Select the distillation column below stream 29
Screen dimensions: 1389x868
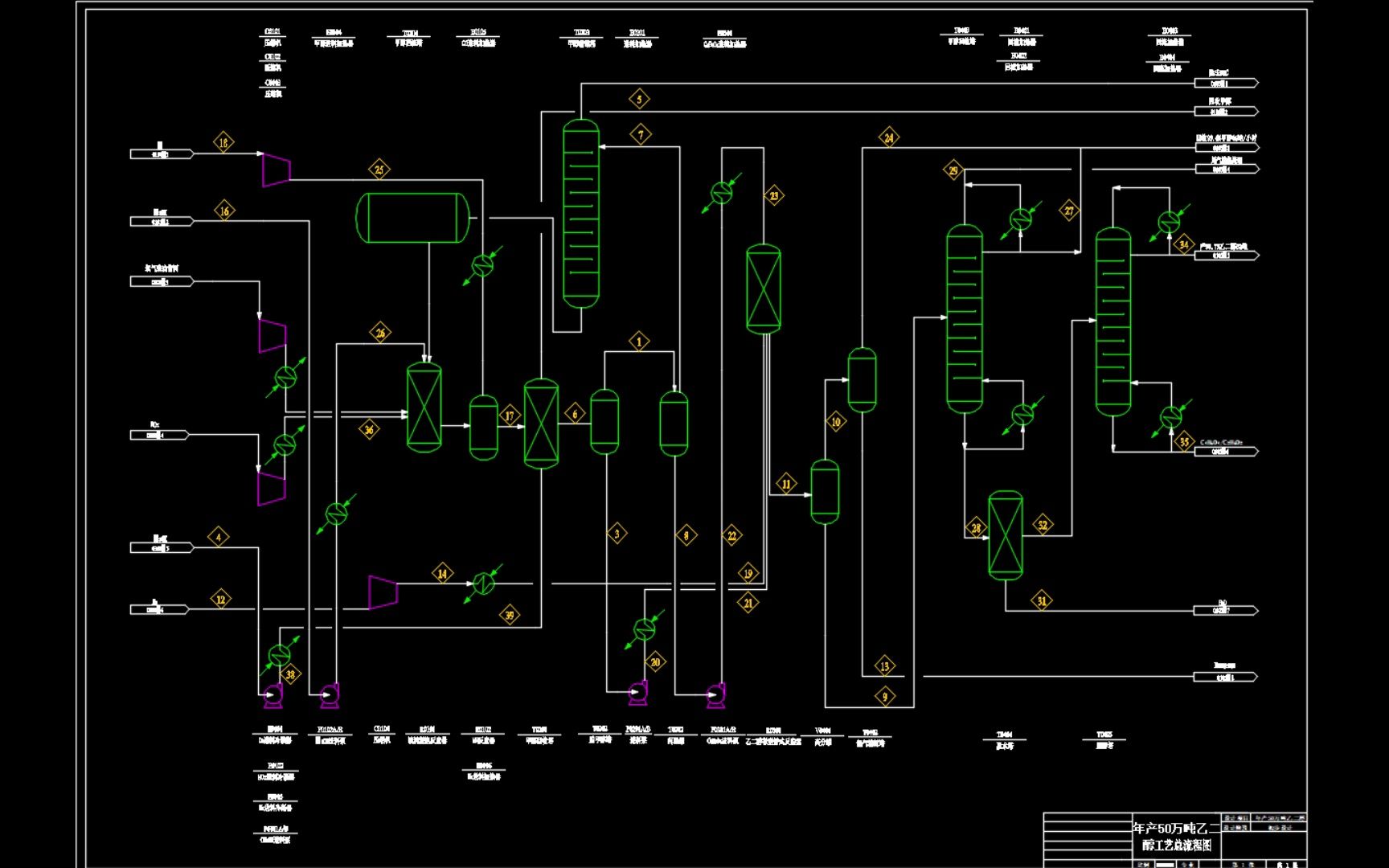[965, 319]
